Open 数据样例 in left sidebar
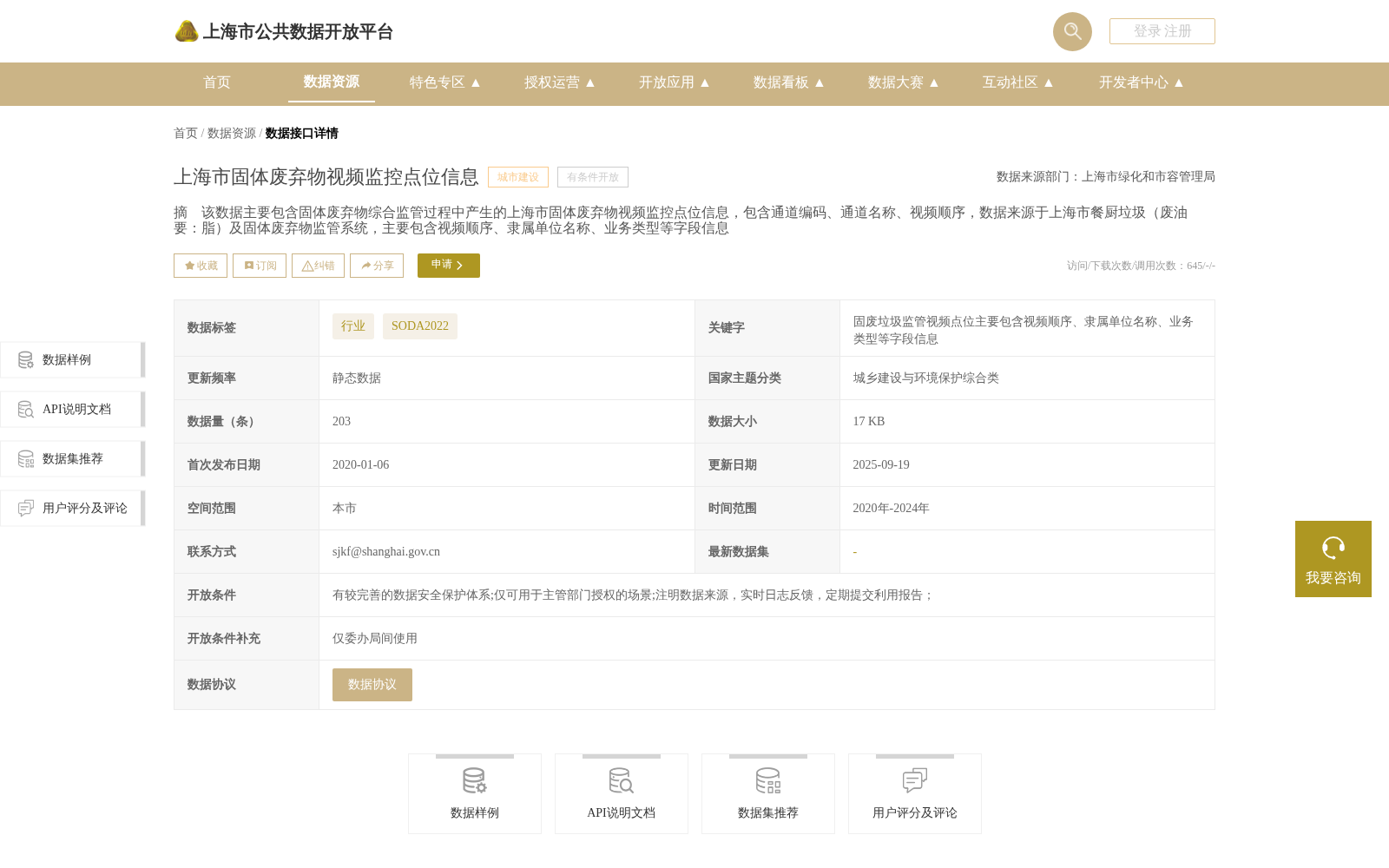 [x=73, y=360]
